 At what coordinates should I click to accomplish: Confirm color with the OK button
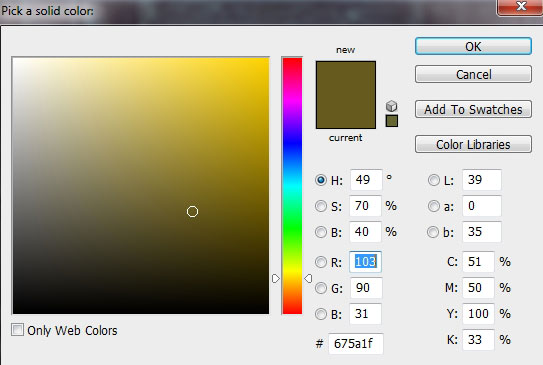tap(473, 46)
